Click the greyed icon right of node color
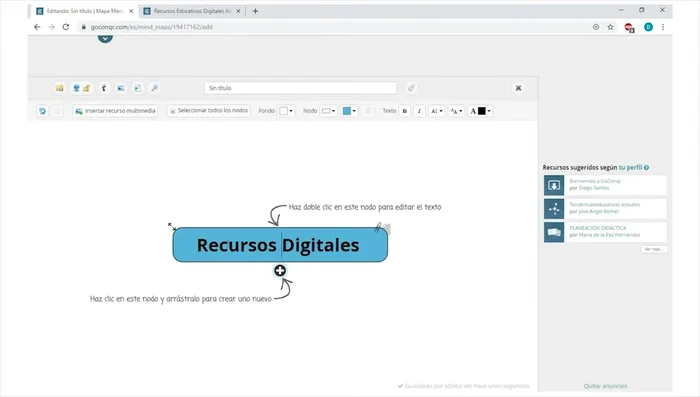 [x=368, y=111]
